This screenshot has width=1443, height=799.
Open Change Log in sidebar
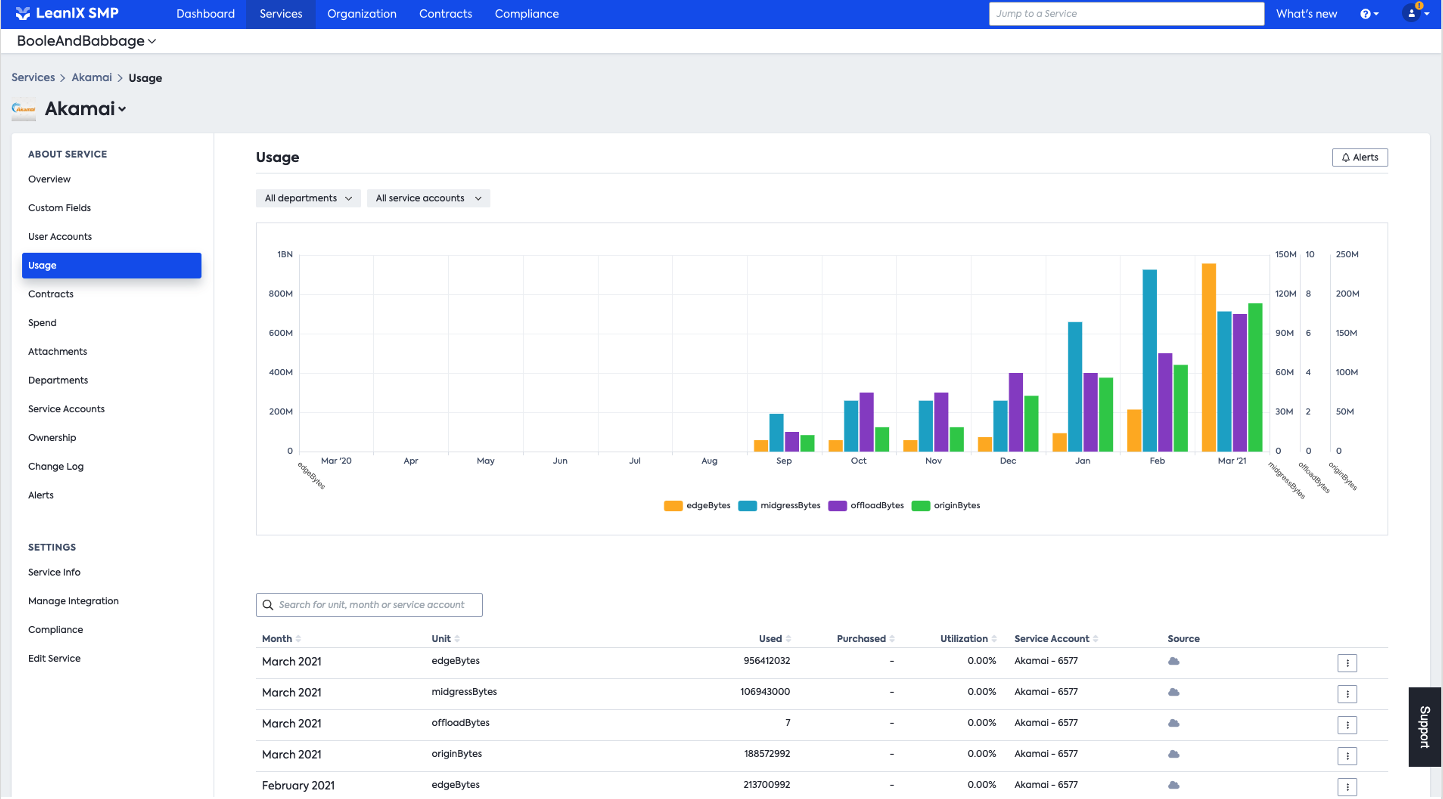56,467
